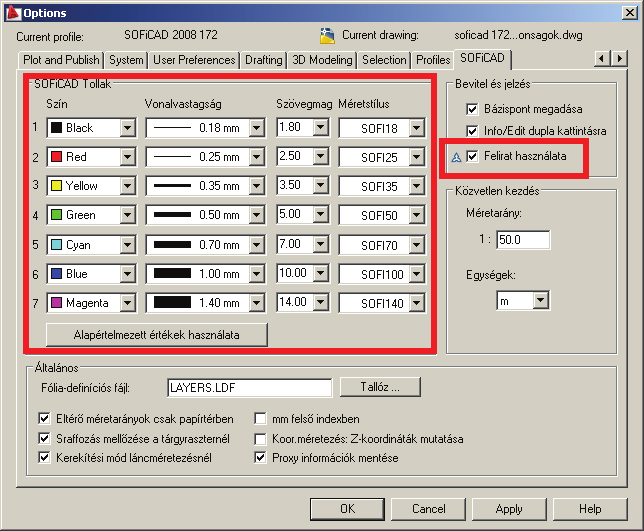Open the Profiles tab
644x531 pixels.
pyautogui.click(x=433, y=60)
